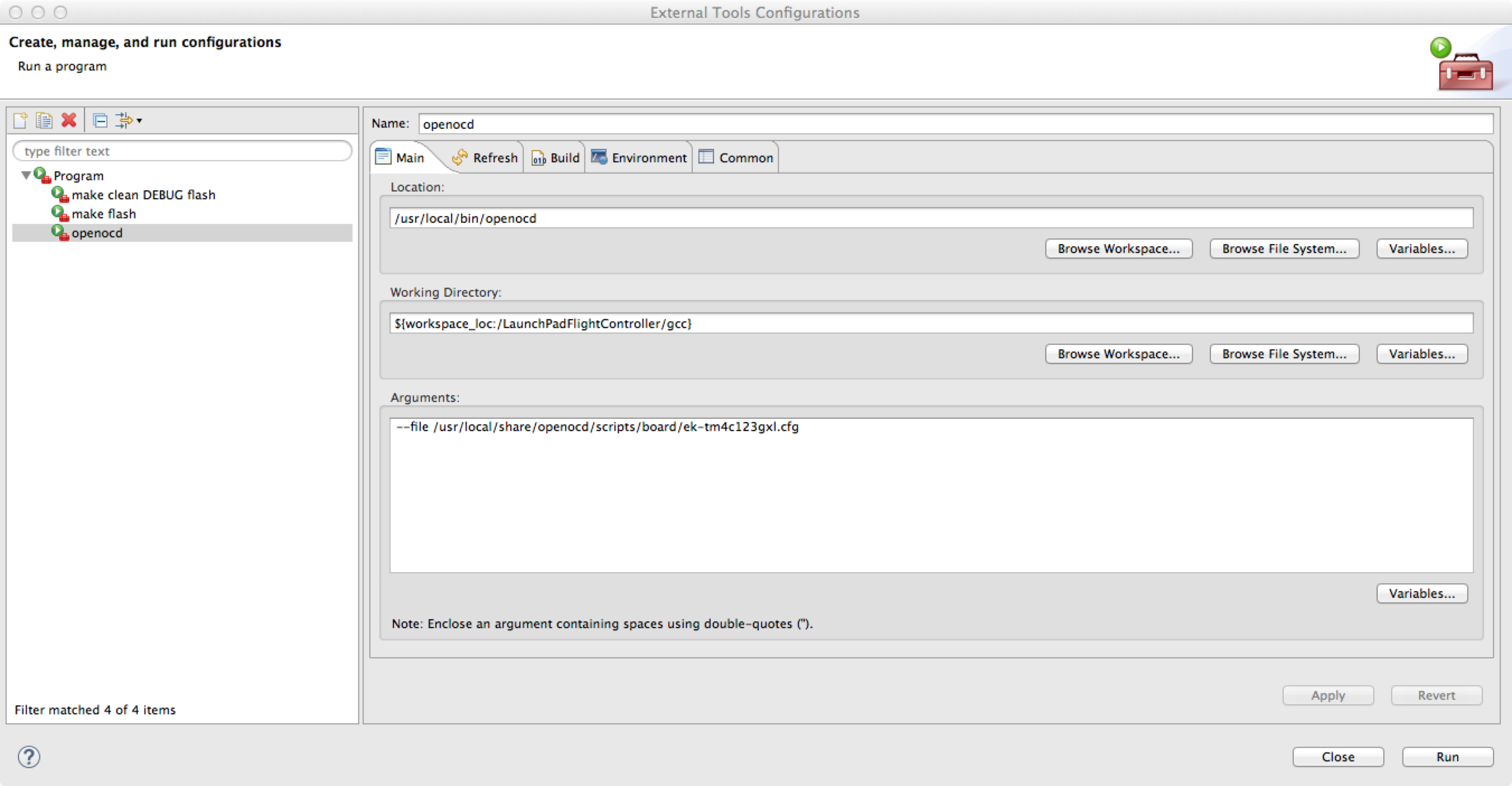This screenshot has height=786, width=1512.
Task: Collapse all configurations in the tree
Action: [100, 120]
